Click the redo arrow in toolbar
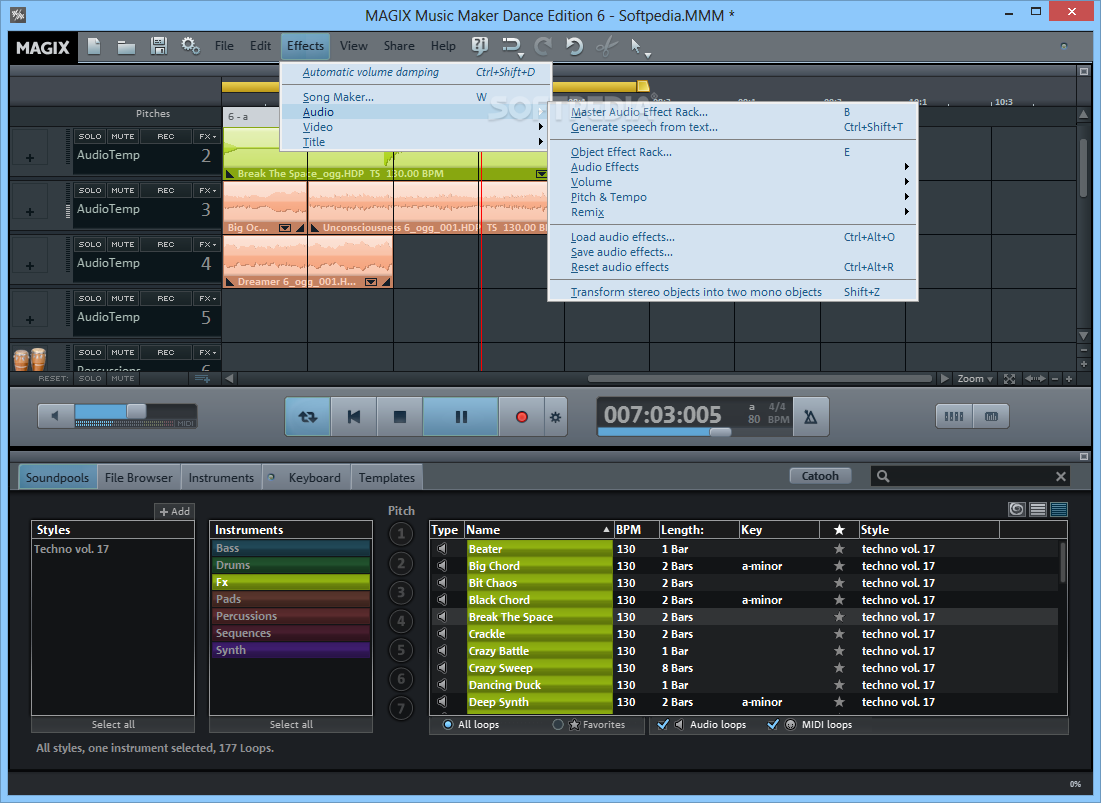The width and height of the screenshot is (1101, 803). click(x=543, y=46)
